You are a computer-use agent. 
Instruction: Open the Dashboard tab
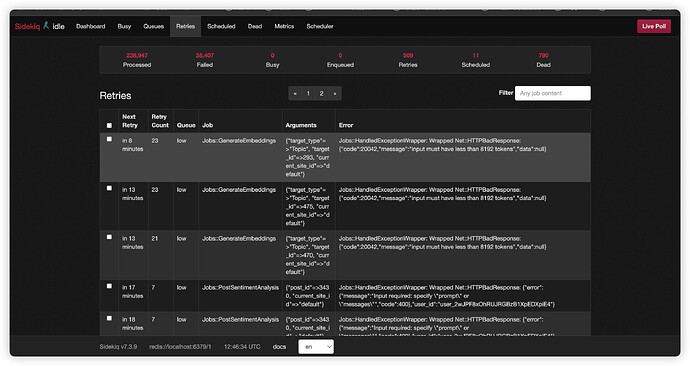click(x=91, y=26)
